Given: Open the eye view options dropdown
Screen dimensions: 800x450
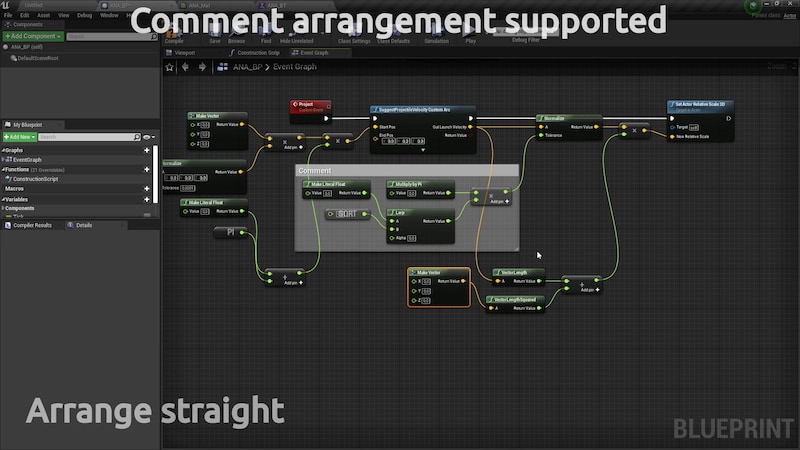Looking at the screenshot, I should 149,137.
